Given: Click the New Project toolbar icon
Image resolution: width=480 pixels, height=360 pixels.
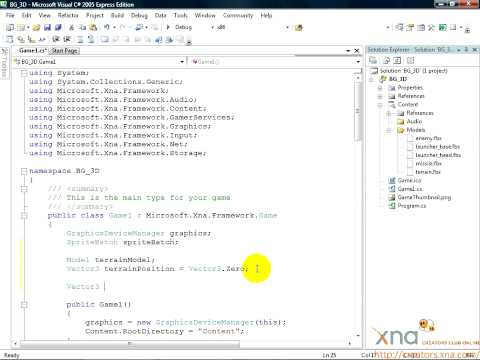Looking at the screenshot, I should [x=10, y=27].
